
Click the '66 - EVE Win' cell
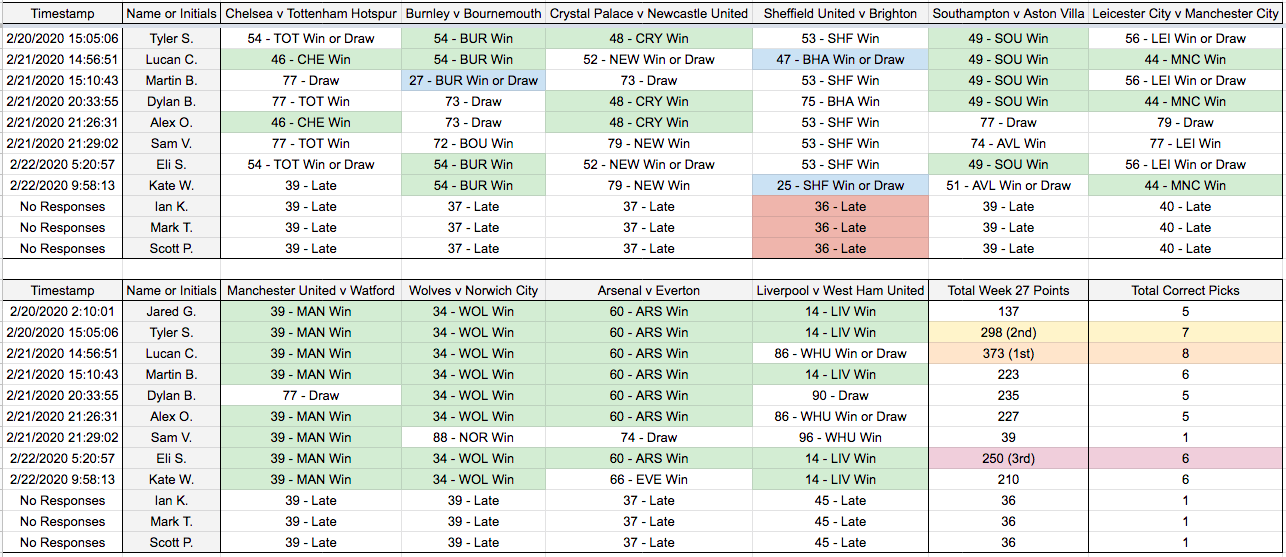pyautogui.click(x=649, y=479)
